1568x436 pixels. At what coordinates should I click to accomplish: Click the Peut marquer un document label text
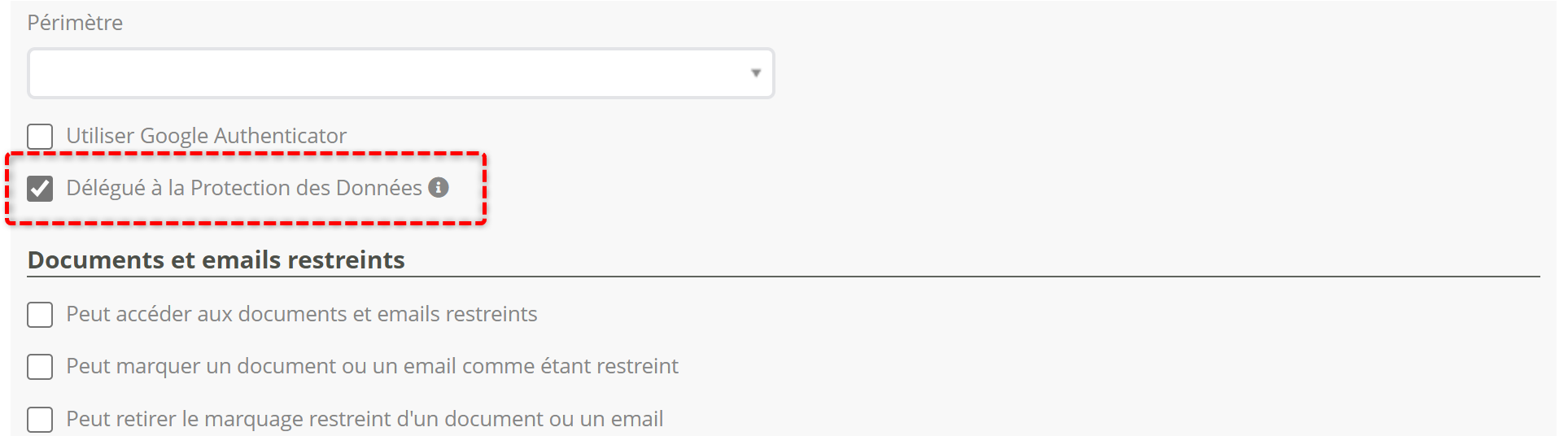coord(372,366)
